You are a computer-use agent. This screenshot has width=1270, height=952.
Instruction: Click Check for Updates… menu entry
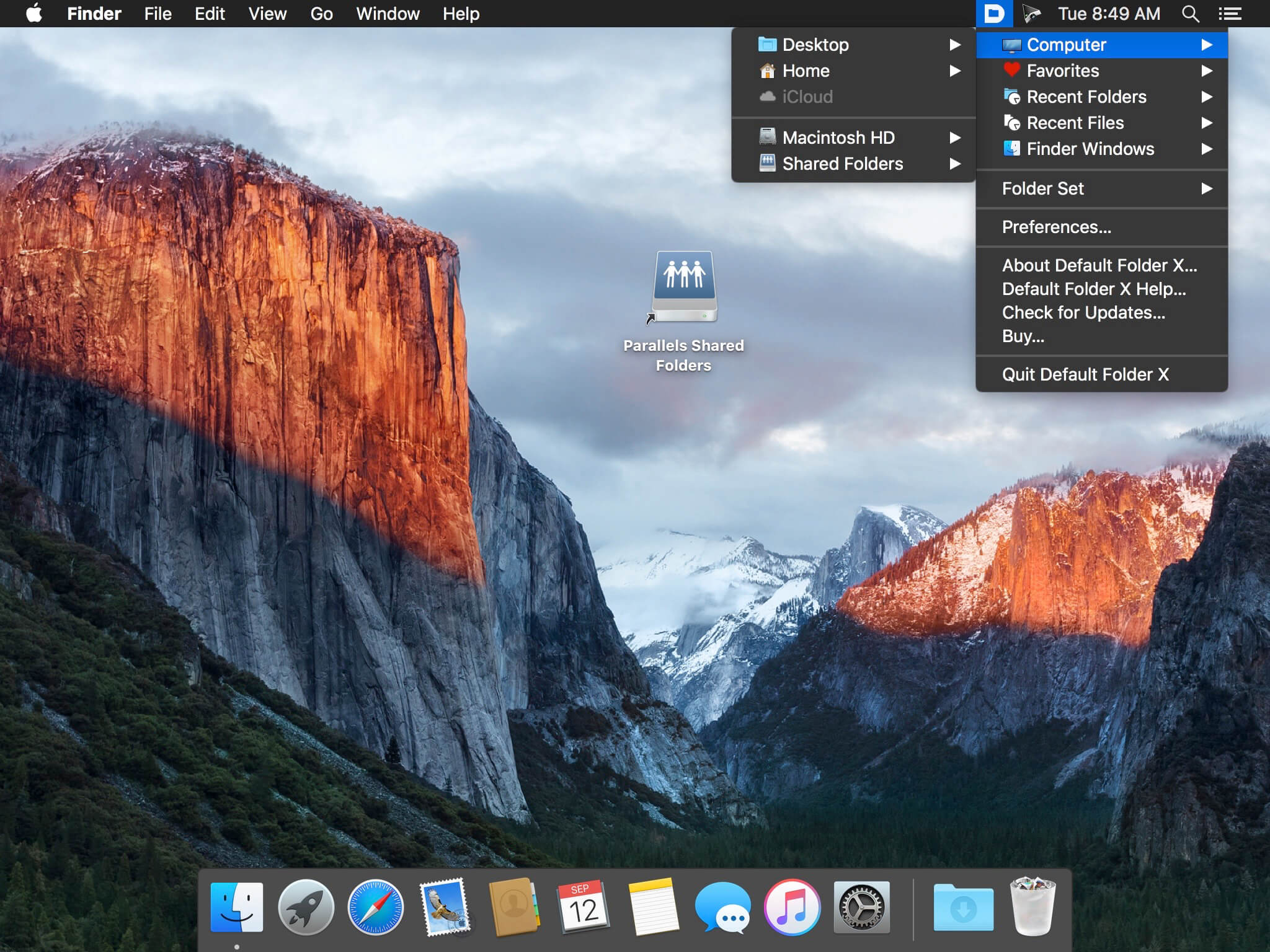(x=1083, y=312)
